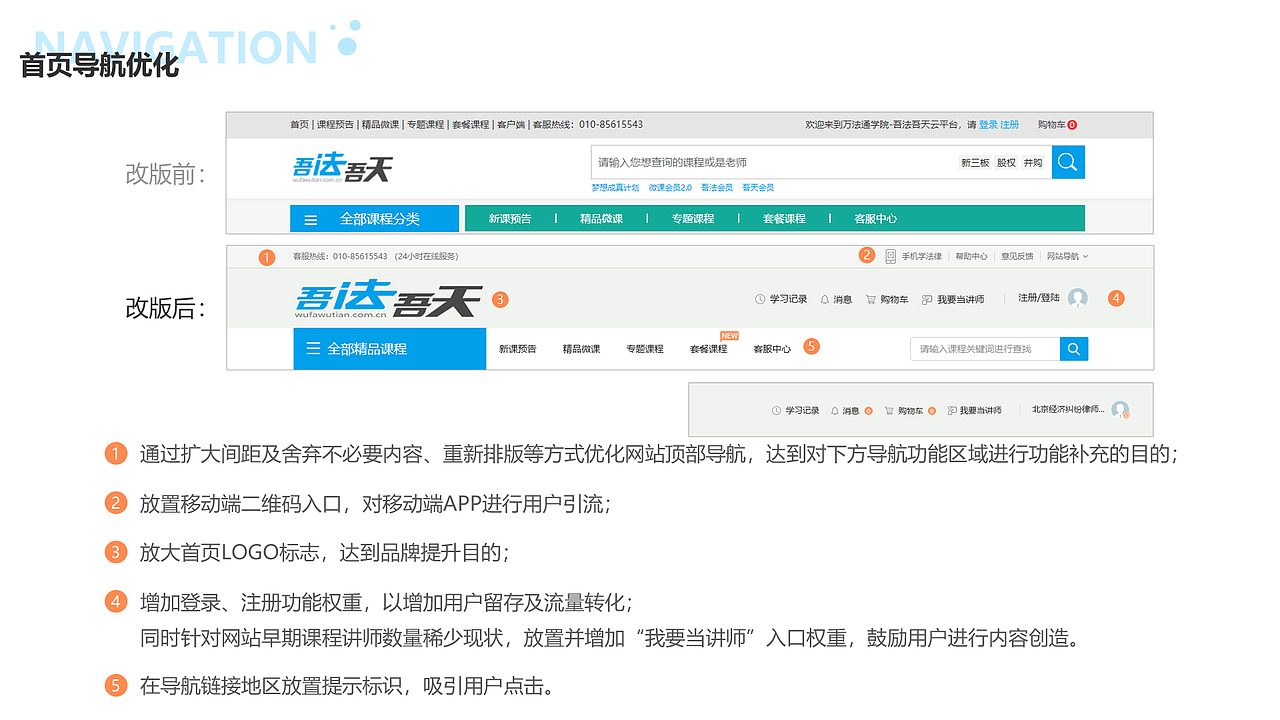Click into old search box 请输入您想查询的课程或是老师

point(820,162)
